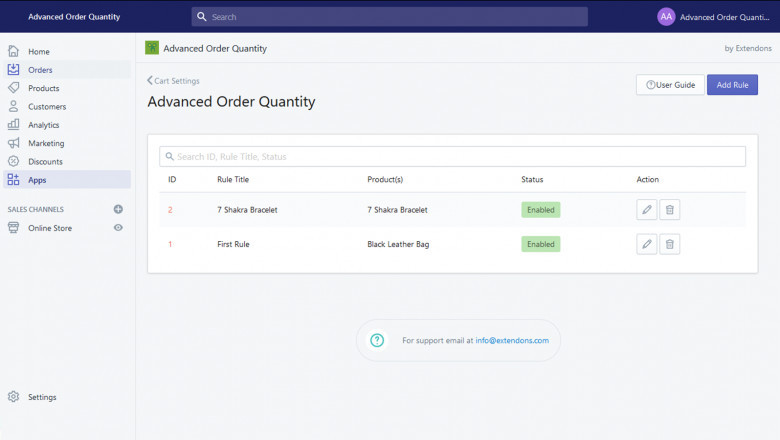Click the info@extendons.com email link

click(512, 341)
